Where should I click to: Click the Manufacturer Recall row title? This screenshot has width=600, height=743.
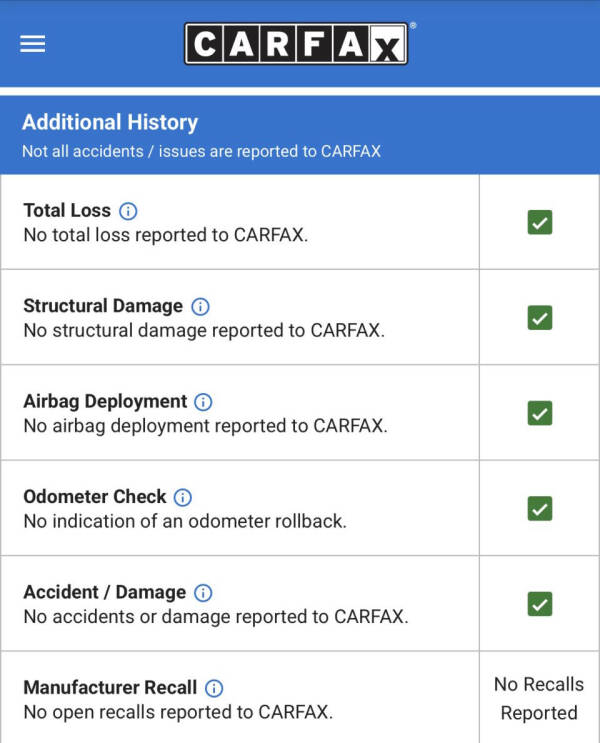point(109,688)
